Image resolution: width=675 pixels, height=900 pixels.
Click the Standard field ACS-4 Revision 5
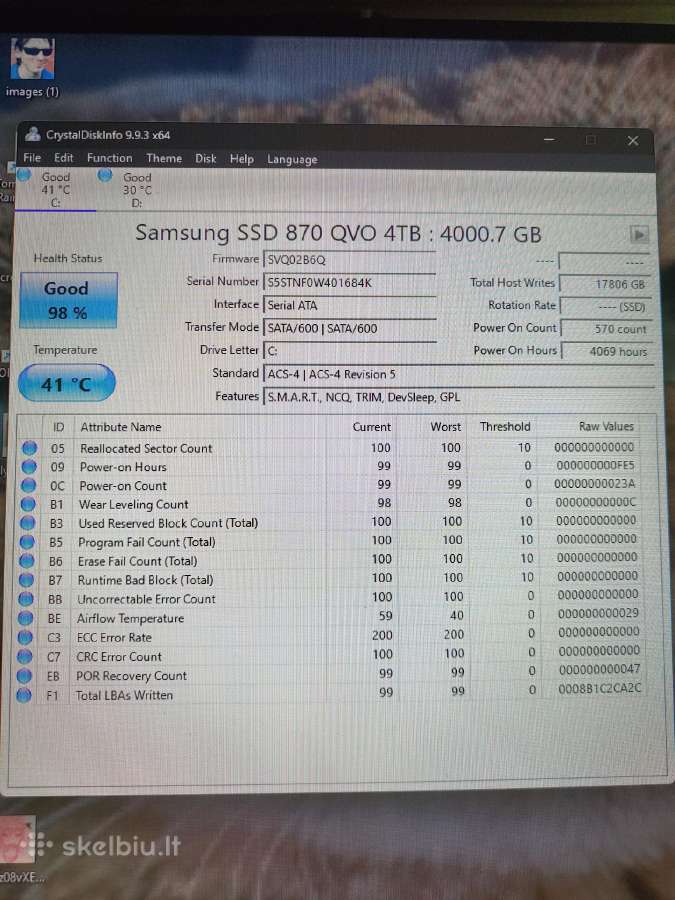point(458,374)
